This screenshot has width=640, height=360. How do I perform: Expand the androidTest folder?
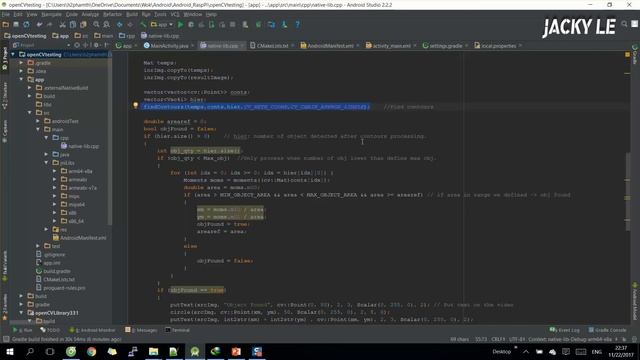coord(38,121)
